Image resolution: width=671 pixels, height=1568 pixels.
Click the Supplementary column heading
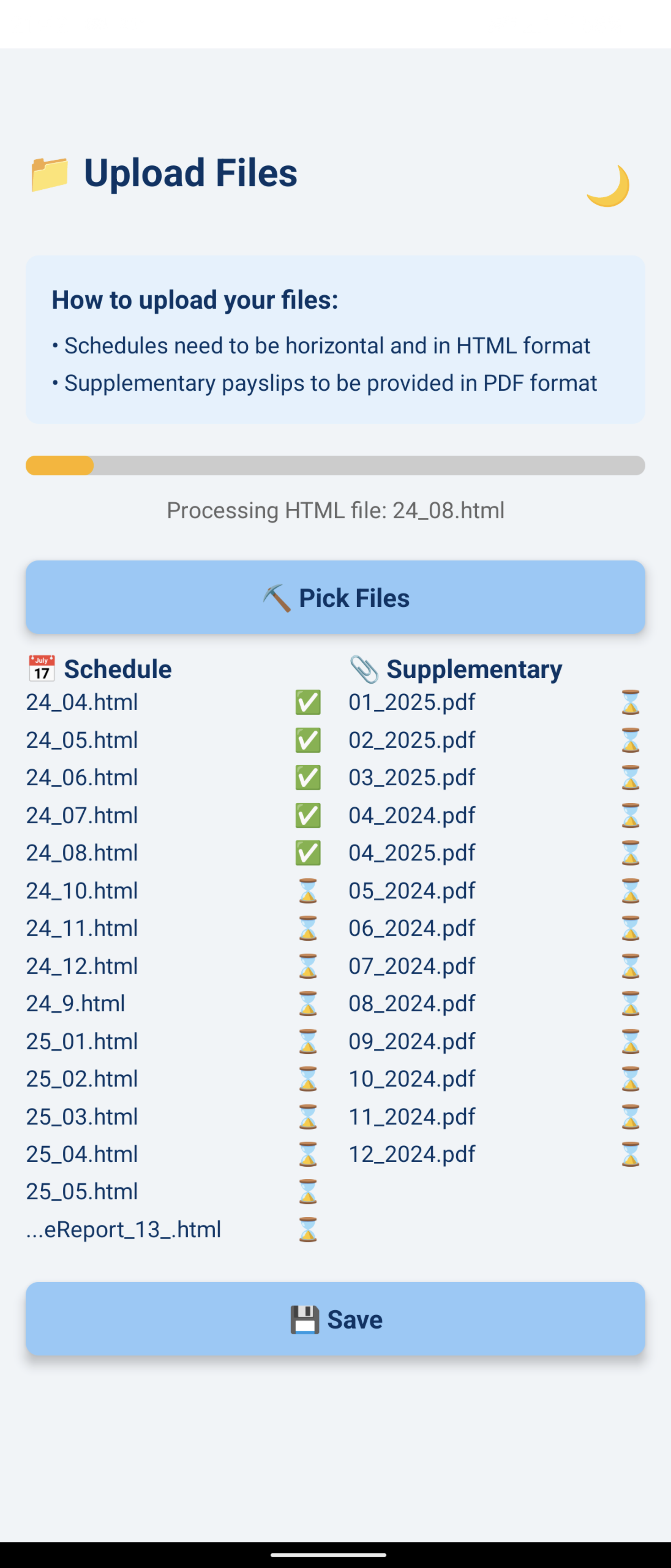tap(474, 669)
